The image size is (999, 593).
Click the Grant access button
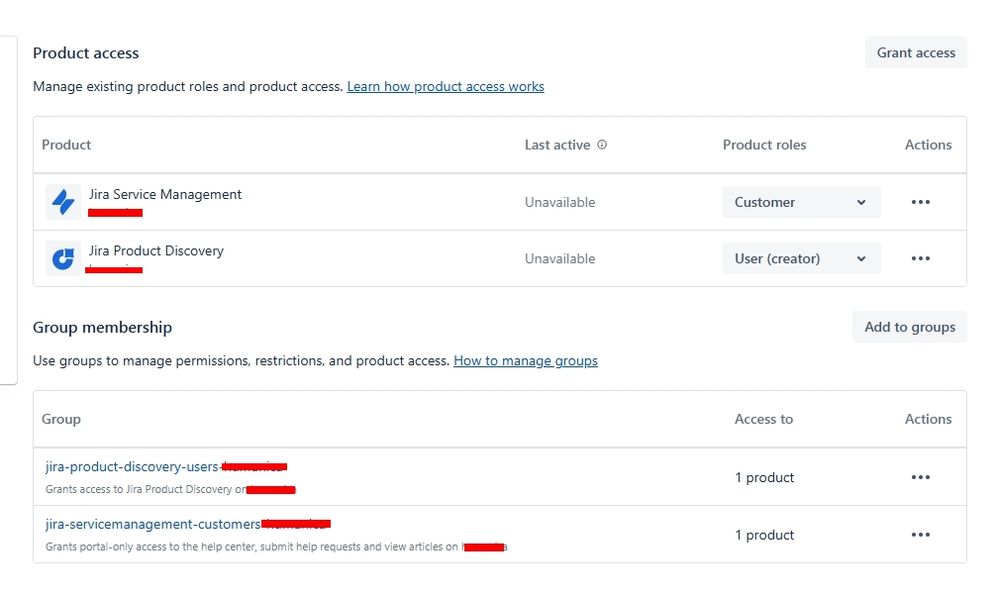pyautogui.click(x=916, y=53)
